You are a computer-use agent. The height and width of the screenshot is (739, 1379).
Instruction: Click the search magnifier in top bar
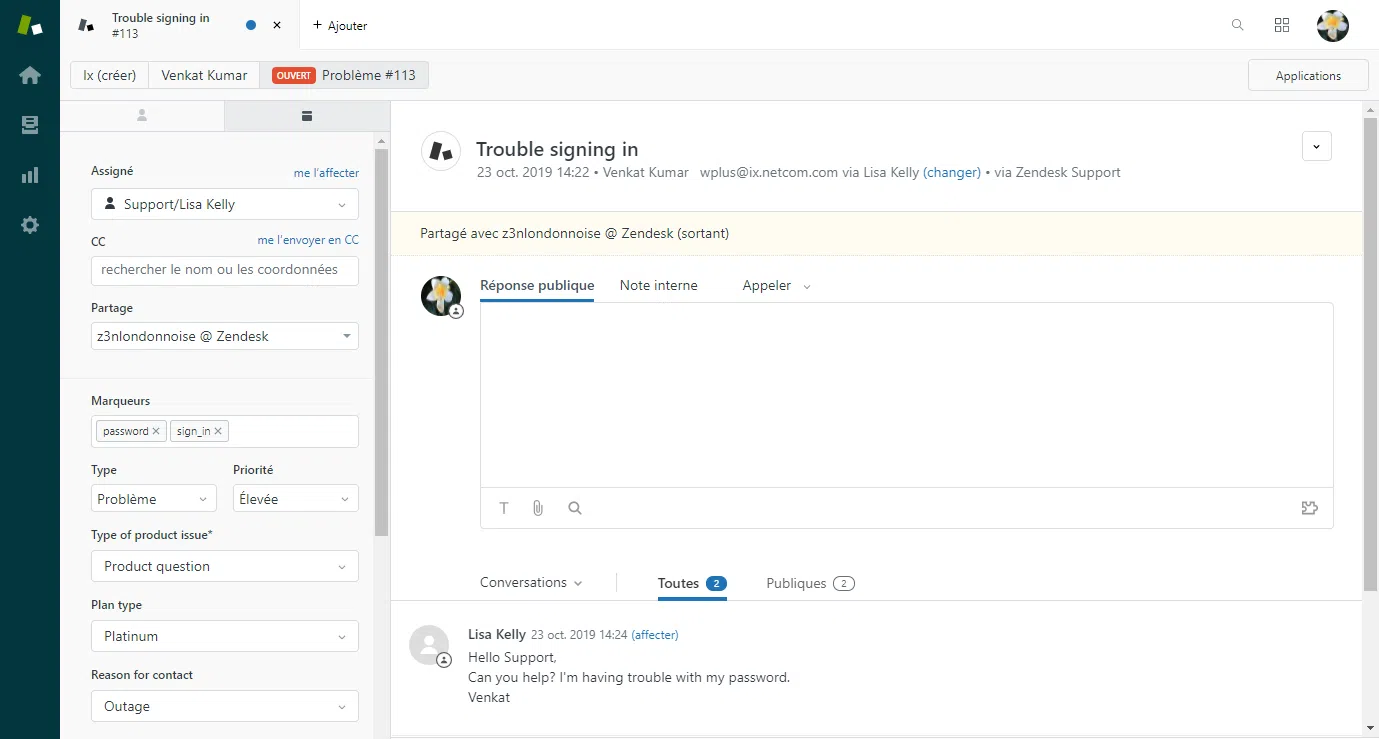tap(1238, 25)
